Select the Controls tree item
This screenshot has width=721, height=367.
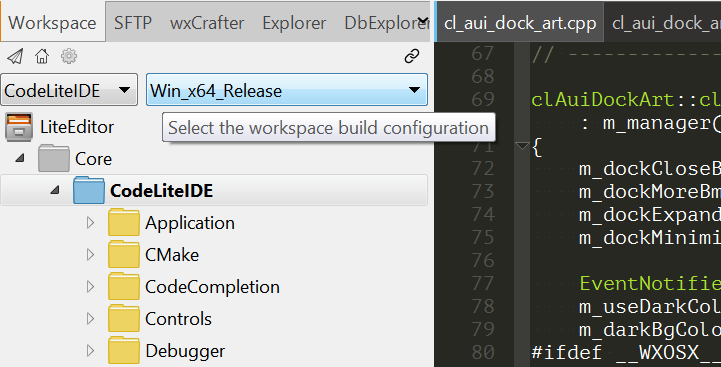tap(178, 319)
